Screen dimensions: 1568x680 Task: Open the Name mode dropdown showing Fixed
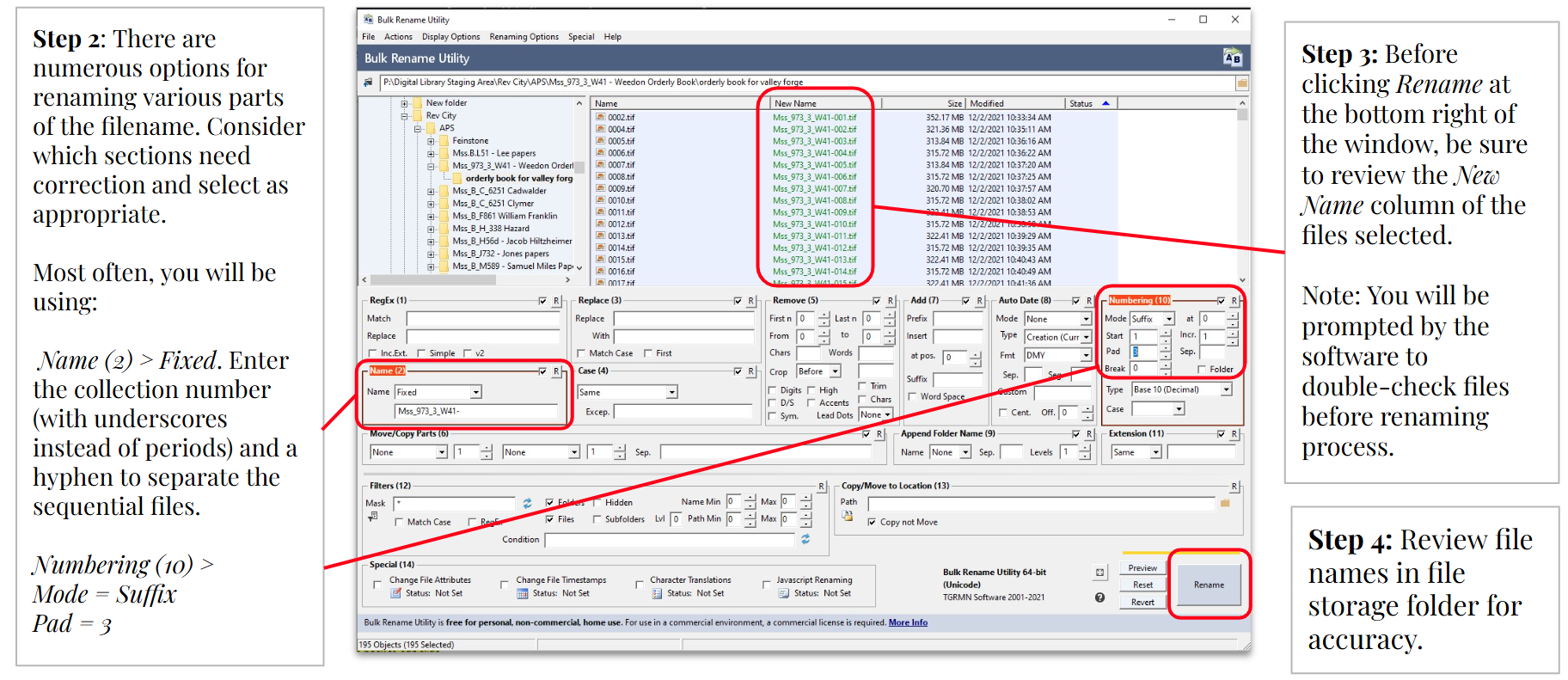[475, 392]
